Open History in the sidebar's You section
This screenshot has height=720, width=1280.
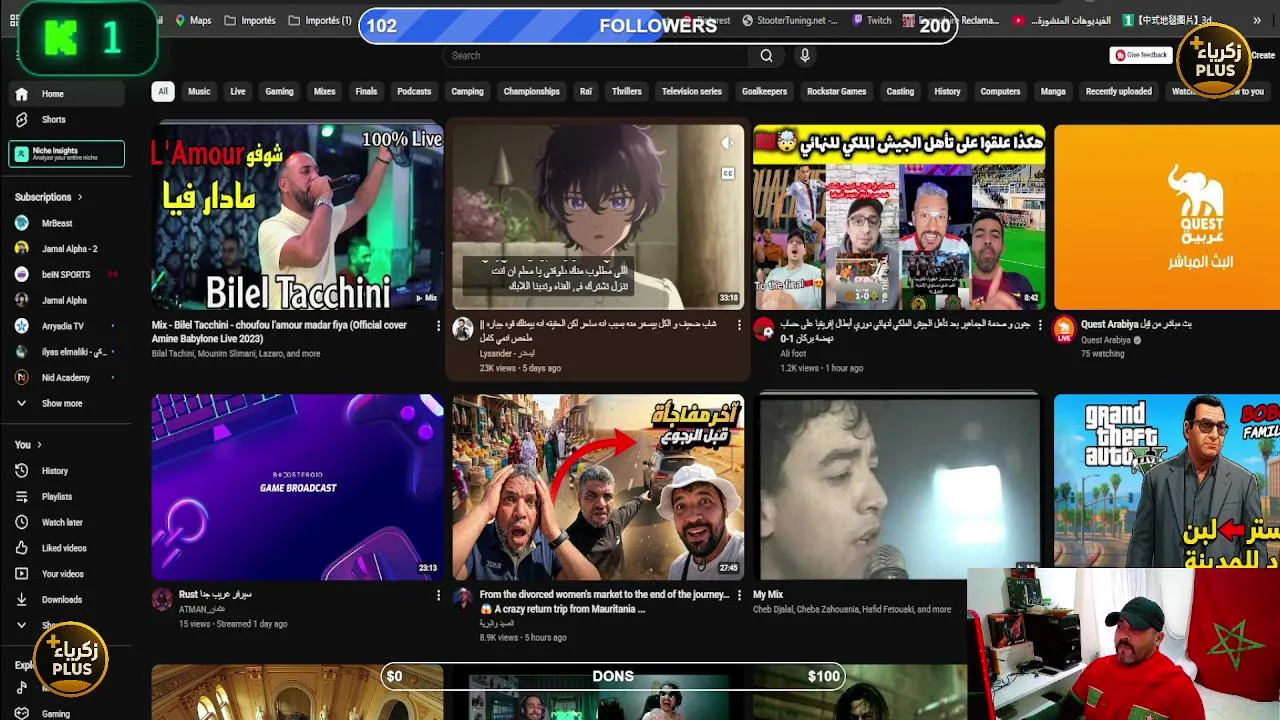[55, 471]
